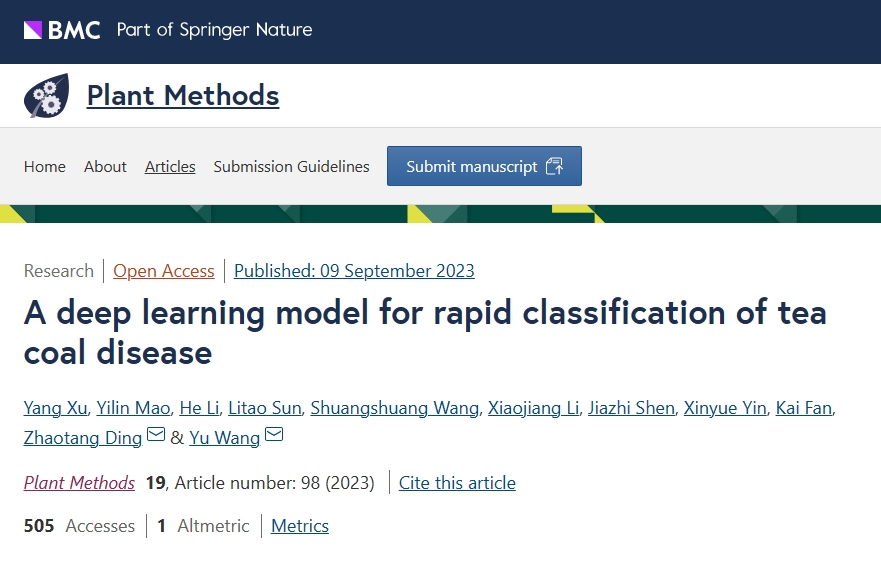Viewport: 881px width, 562px height.
Task: Click the italic Plant Methods citation link
Action: pyautogui.click(x=79, y=483)
